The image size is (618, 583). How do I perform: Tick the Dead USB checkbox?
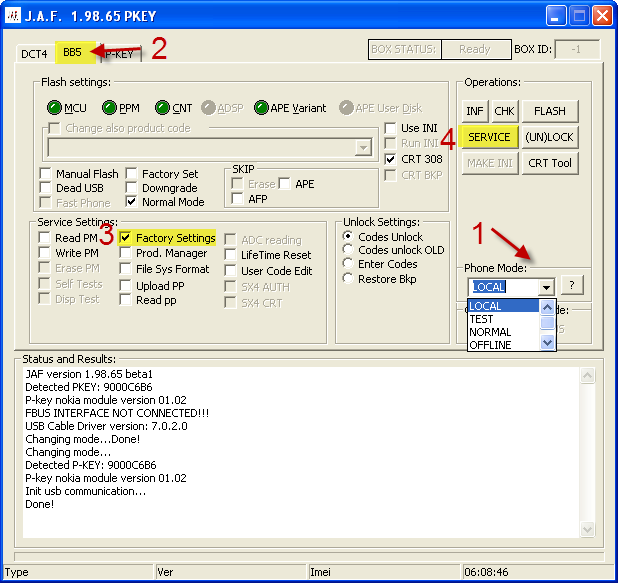[45, 188]
